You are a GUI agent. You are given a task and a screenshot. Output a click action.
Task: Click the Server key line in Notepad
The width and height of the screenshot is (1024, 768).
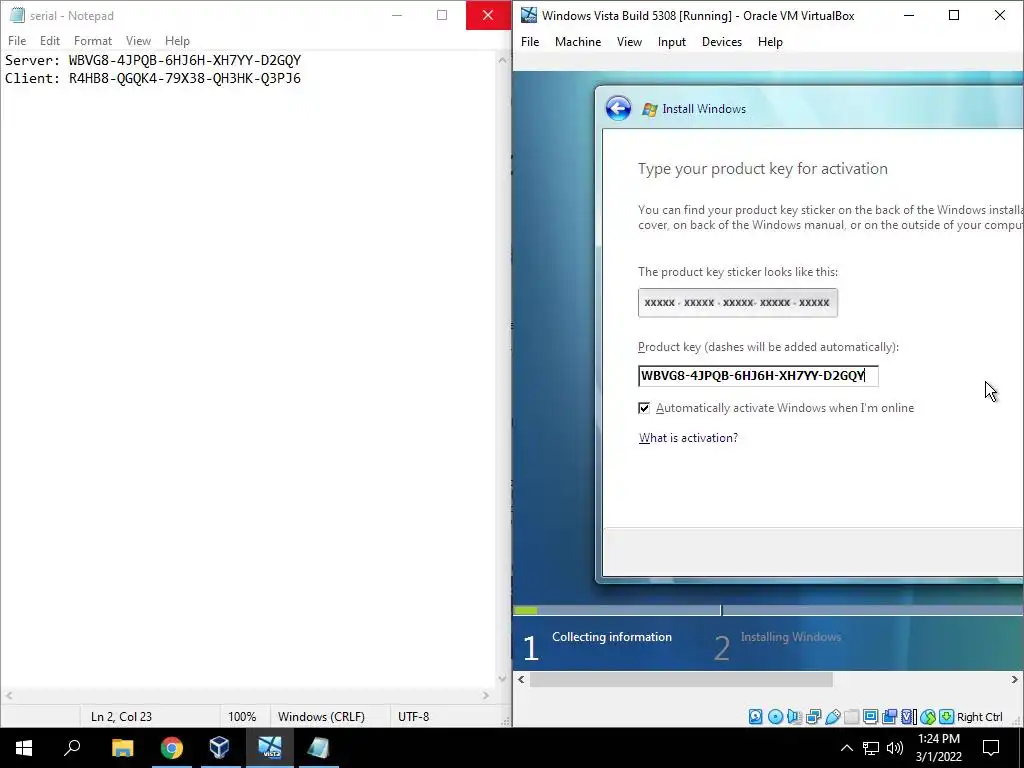point(153,60)
